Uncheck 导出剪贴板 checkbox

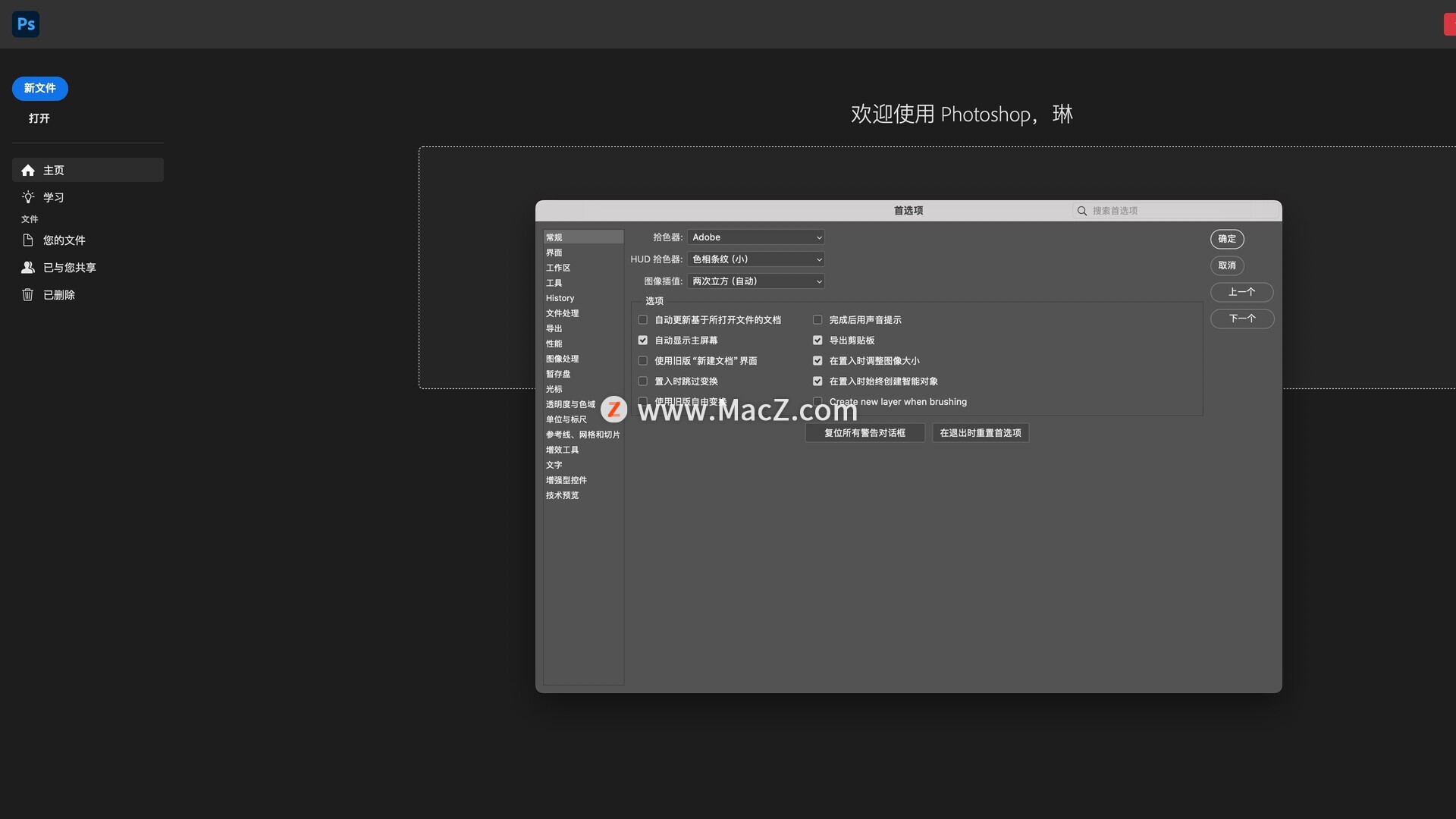pos(817,340)
